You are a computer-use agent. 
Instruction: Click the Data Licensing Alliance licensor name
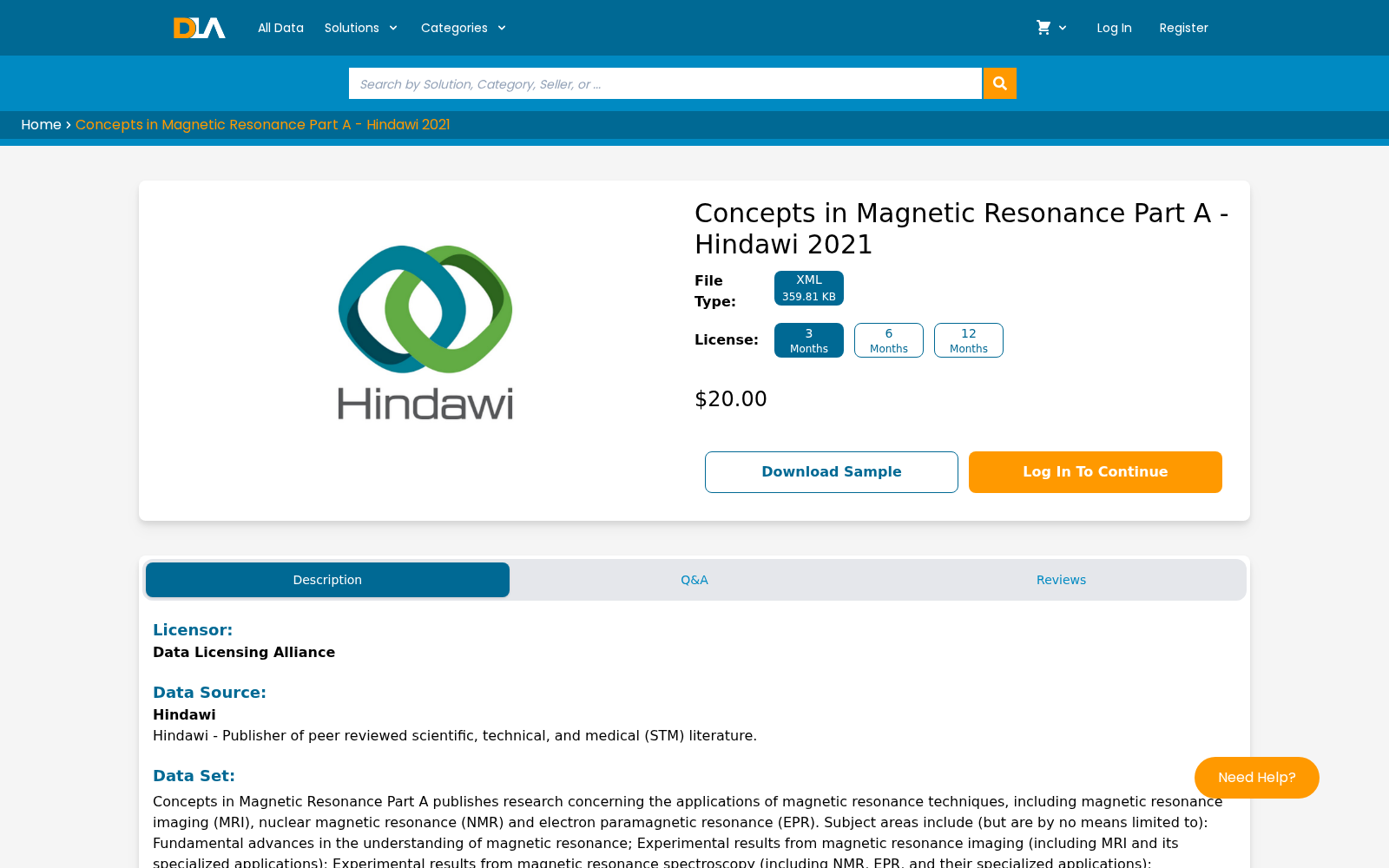[244, 653]
